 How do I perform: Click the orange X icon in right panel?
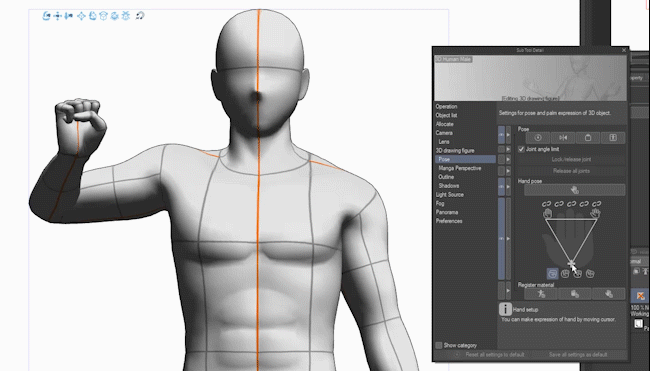point(640,296)
